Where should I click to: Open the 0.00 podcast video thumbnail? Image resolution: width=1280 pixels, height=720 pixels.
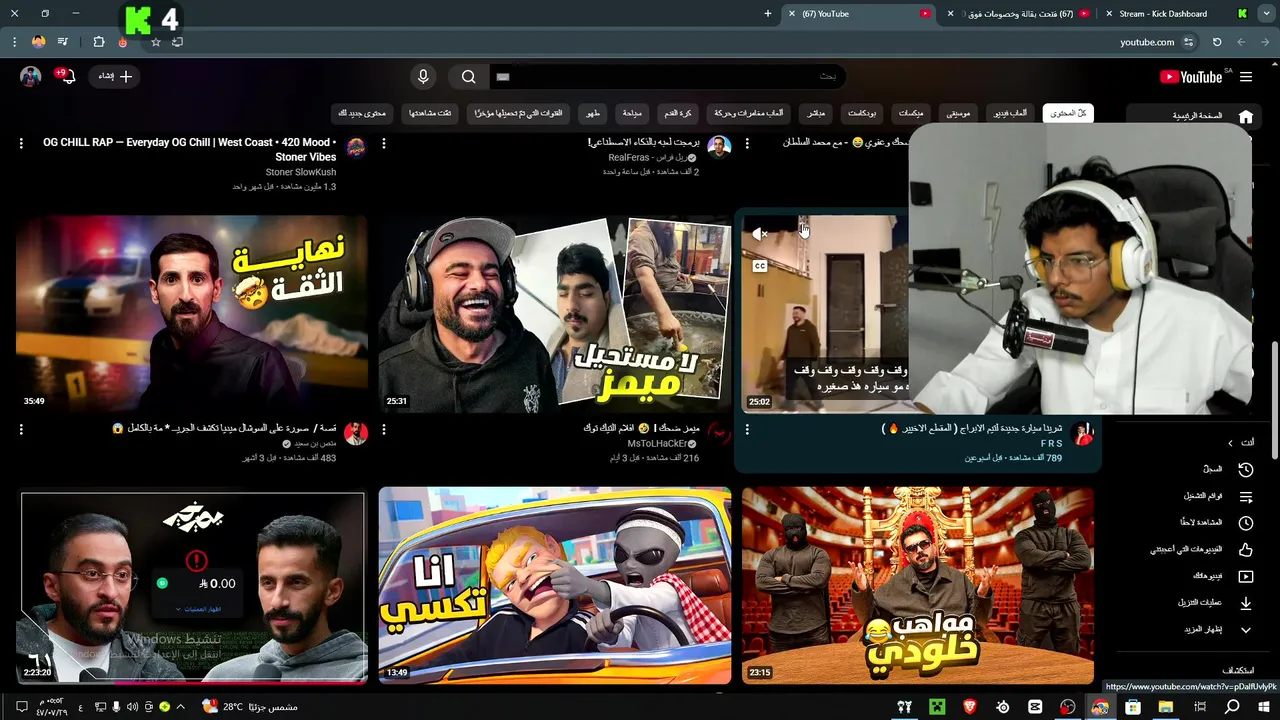tap(192, 587)
